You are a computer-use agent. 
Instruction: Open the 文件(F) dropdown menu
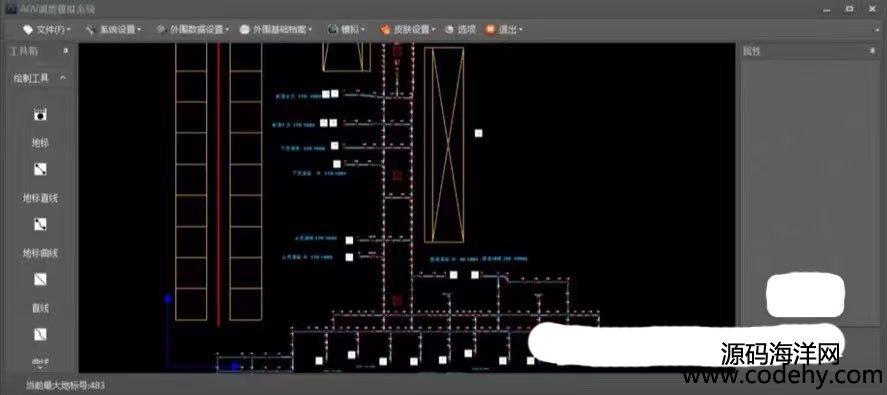click(x=47, y=29)
